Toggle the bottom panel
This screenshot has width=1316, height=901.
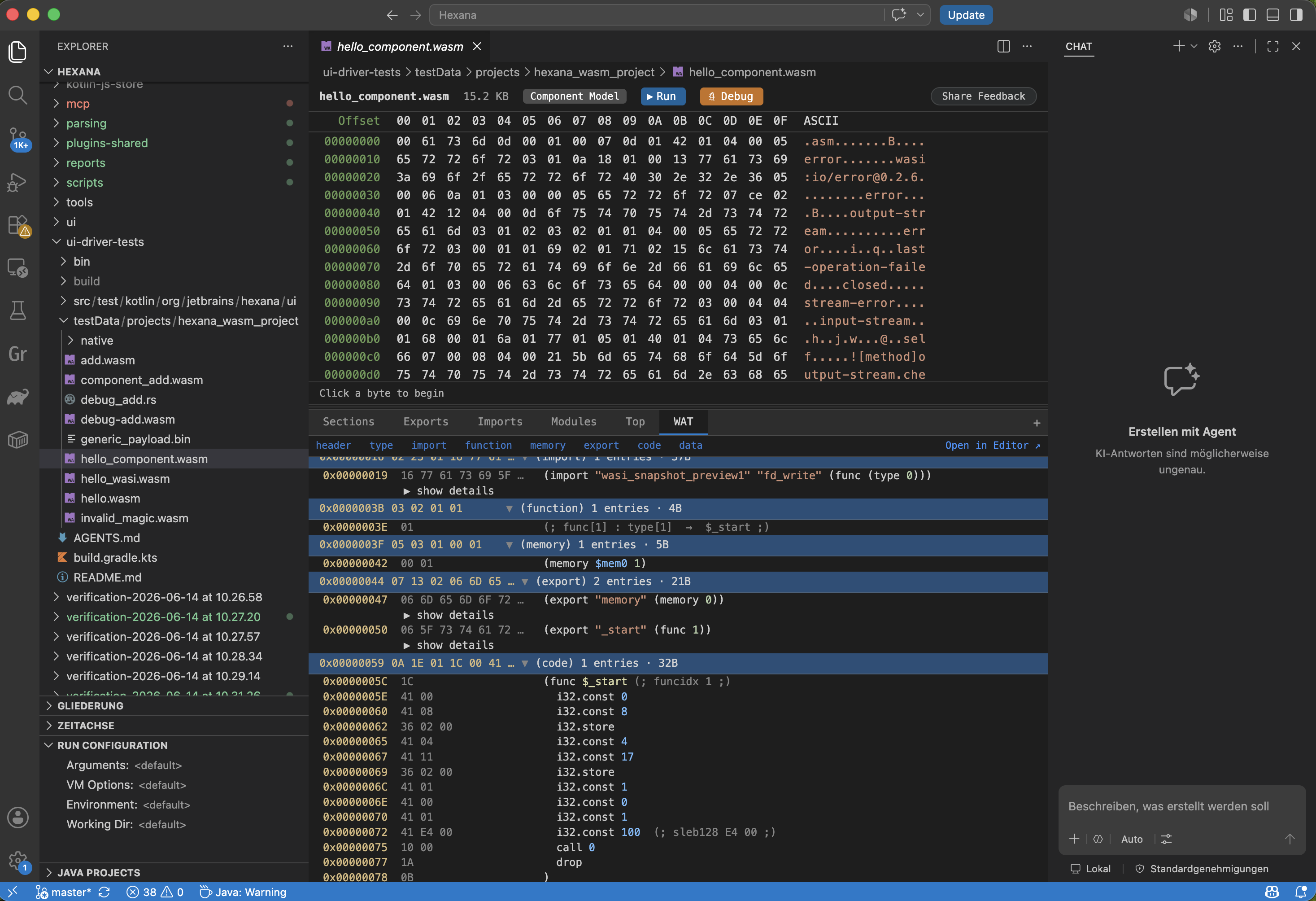1272,15
